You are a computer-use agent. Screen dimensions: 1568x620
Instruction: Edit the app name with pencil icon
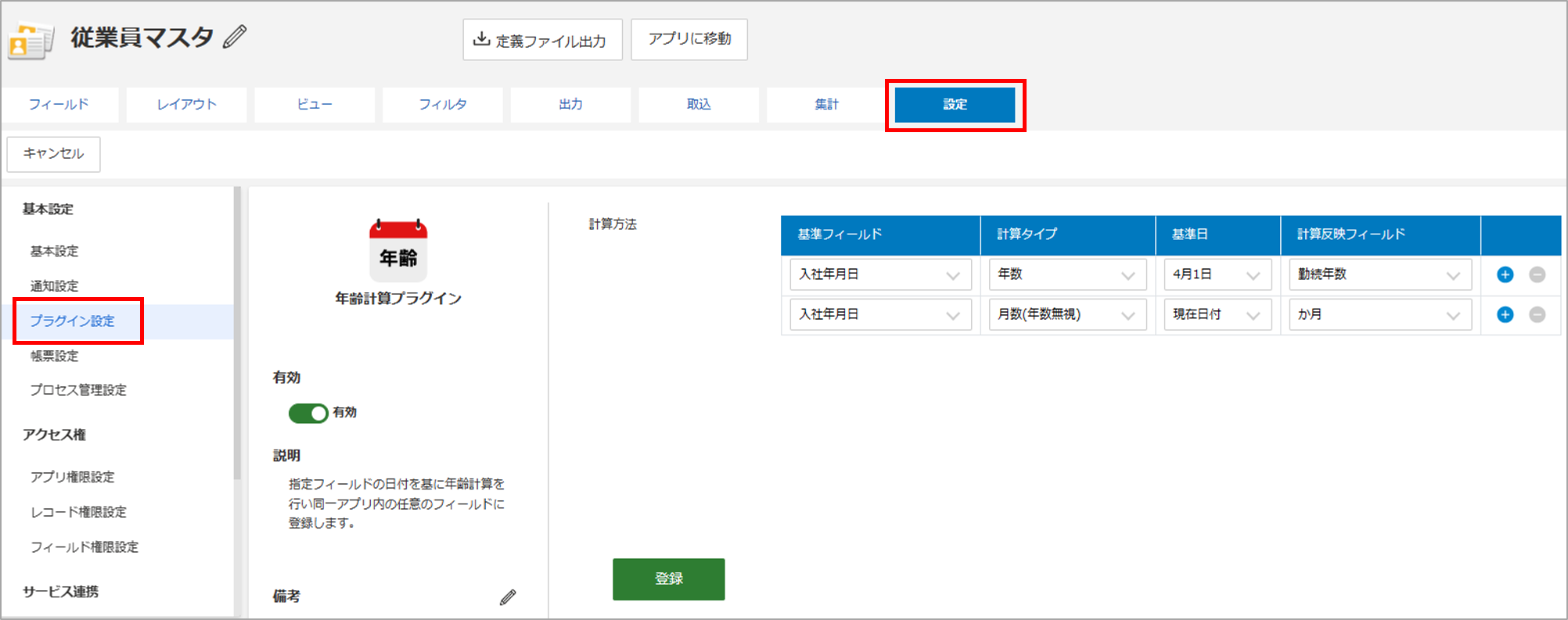pos(235,37)
